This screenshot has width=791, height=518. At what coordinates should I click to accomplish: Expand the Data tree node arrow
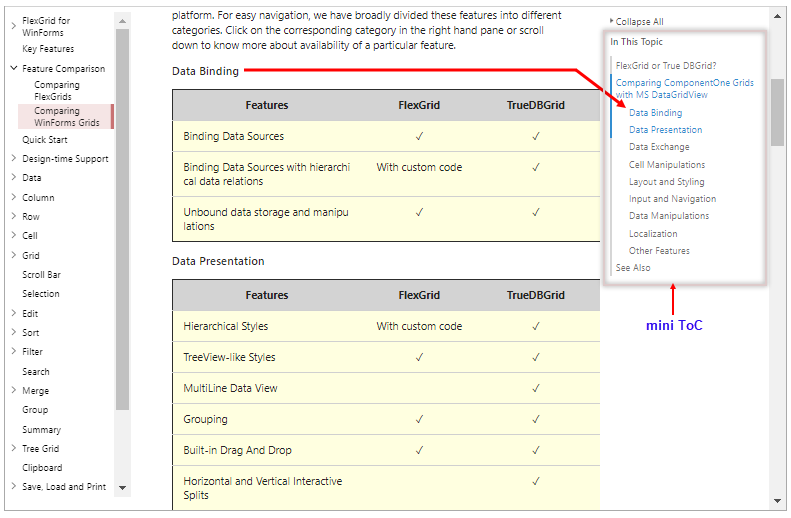click(14, 177)
